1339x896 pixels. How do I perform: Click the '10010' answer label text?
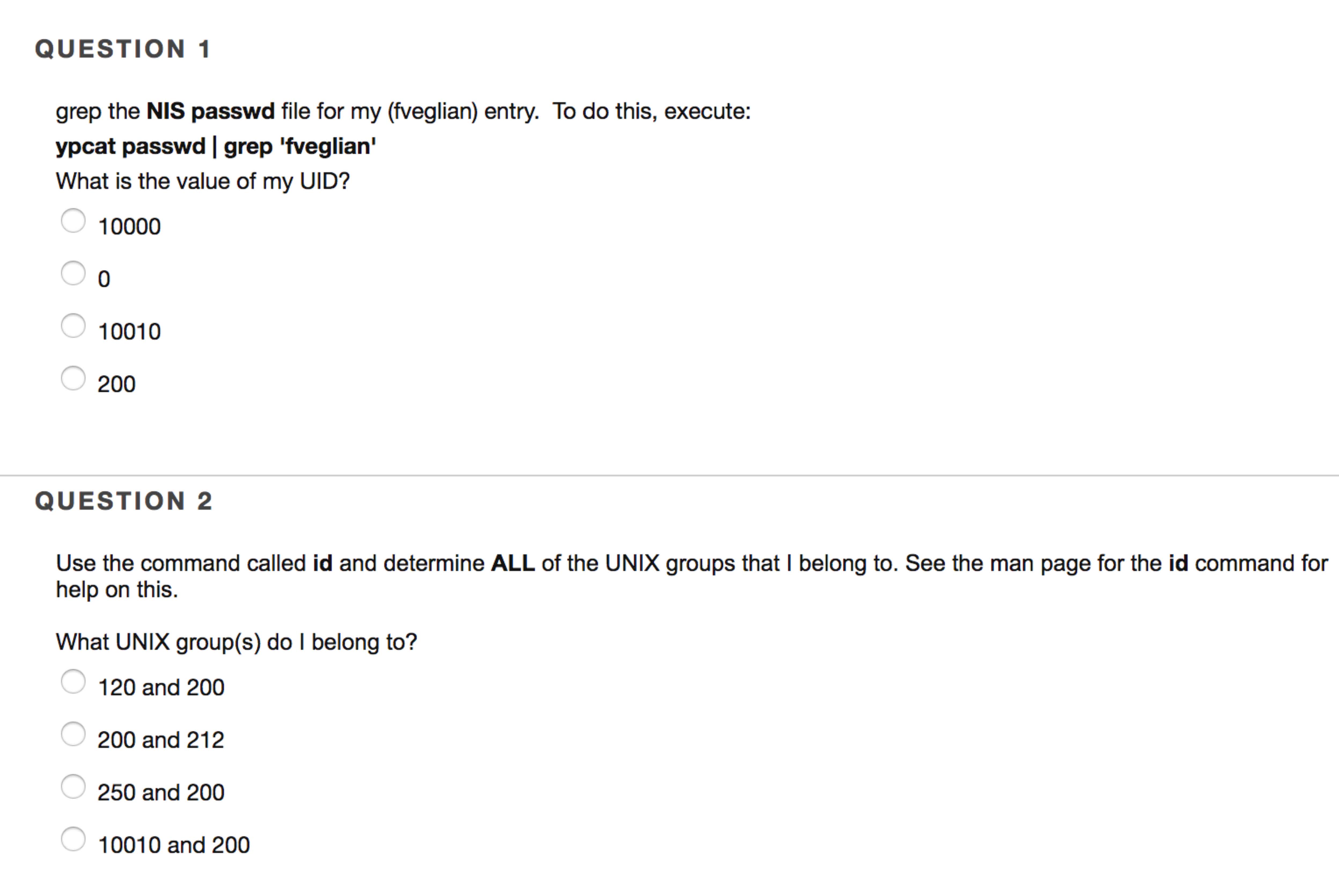coord(129,332)
